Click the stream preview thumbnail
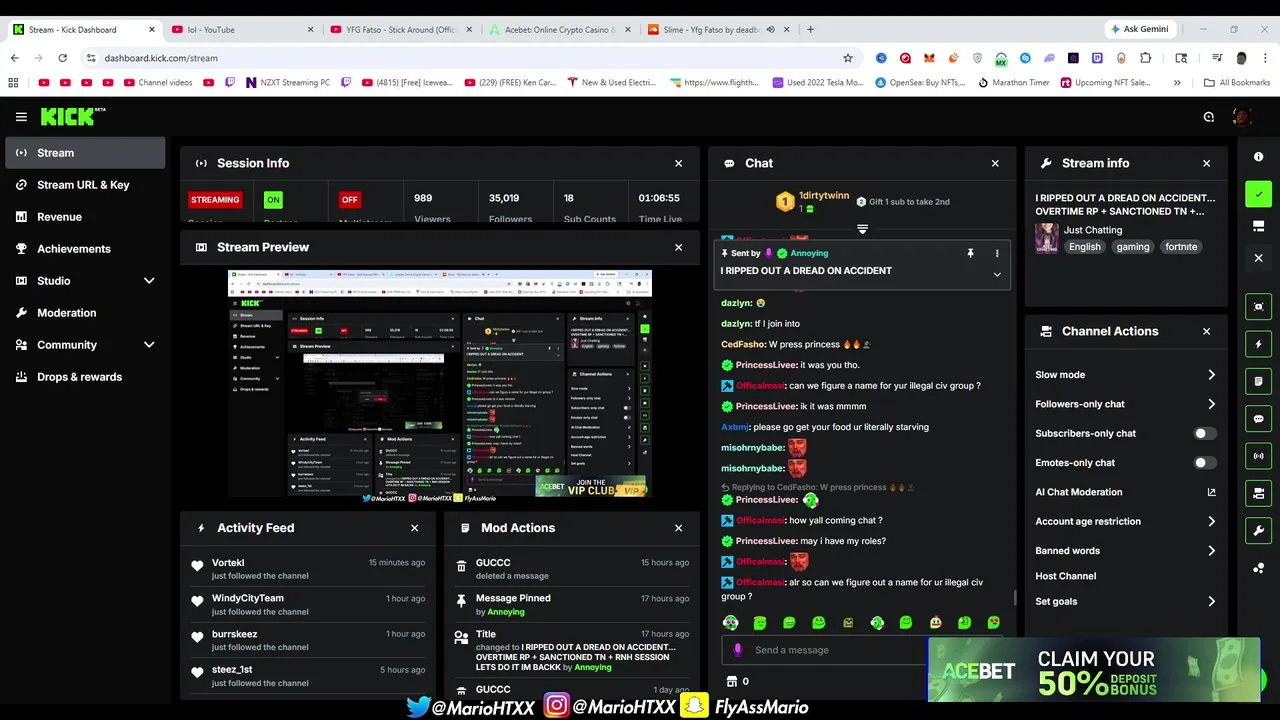1280x720 pixels. pos(440,384)
